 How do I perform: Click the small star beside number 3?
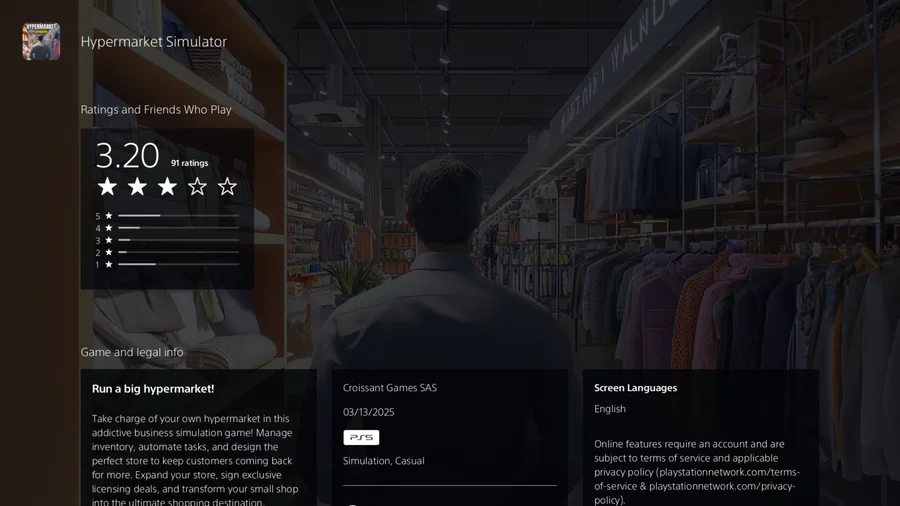pos(108,240)
